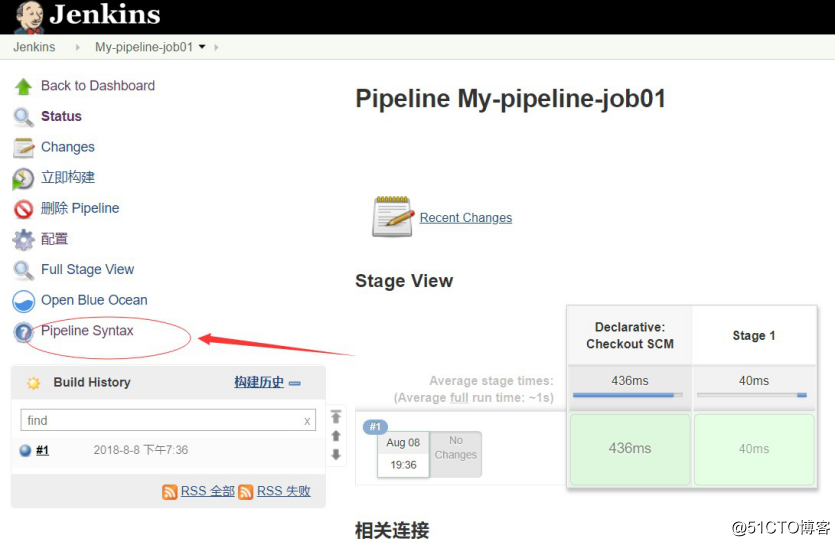Focus the find build input field

pyautogui.click(x=168, y=421)
